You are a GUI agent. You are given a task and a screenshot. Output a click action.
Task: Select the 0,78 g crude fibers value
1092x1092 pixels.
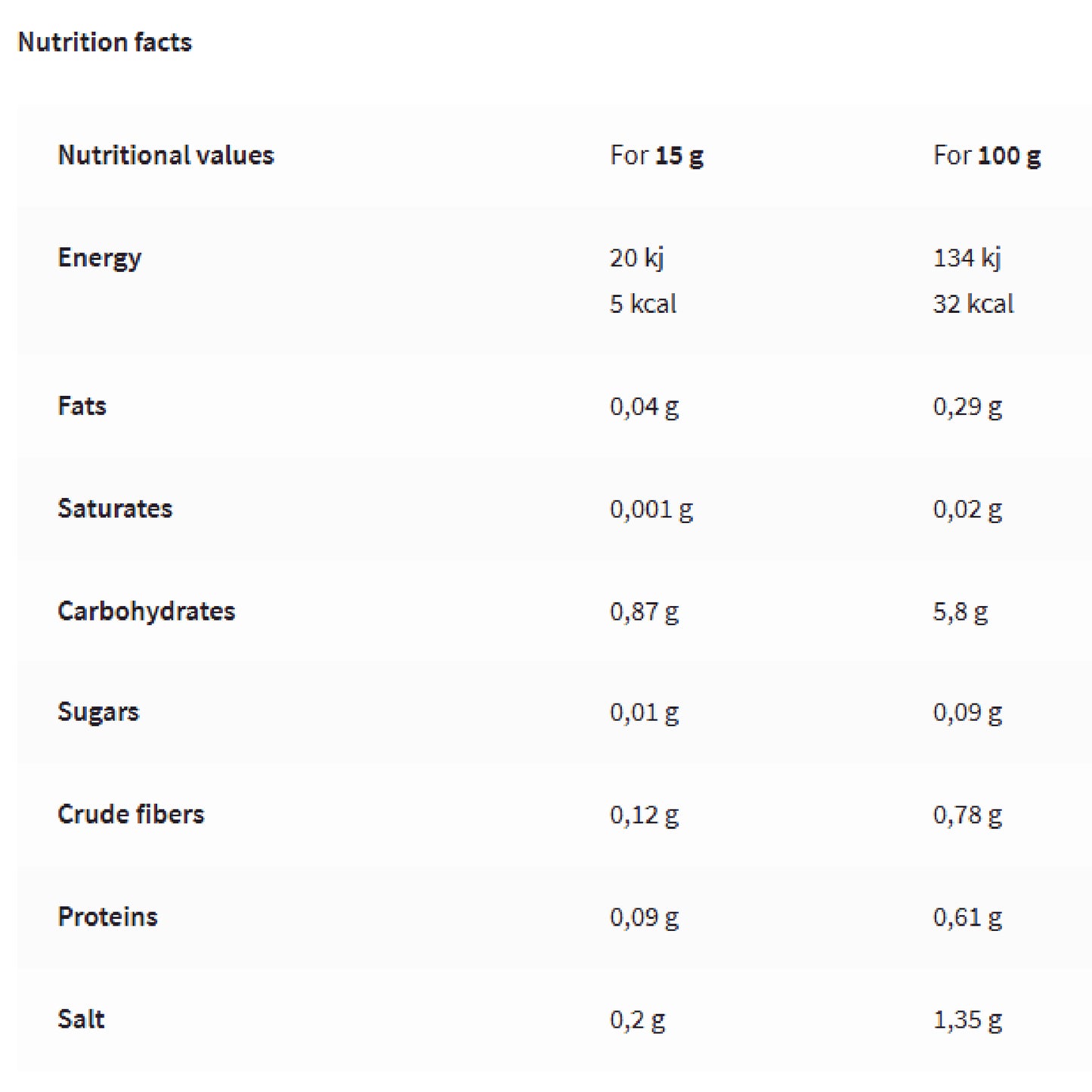(x=967, y=815)
